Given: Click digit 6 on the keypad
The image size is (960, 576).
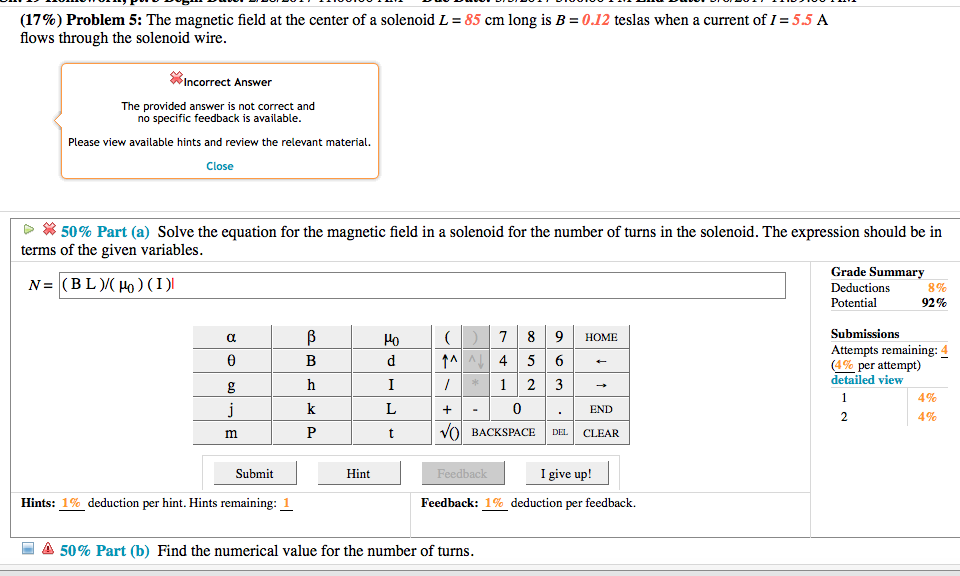Looking at the screenshot, I should 559,361.
